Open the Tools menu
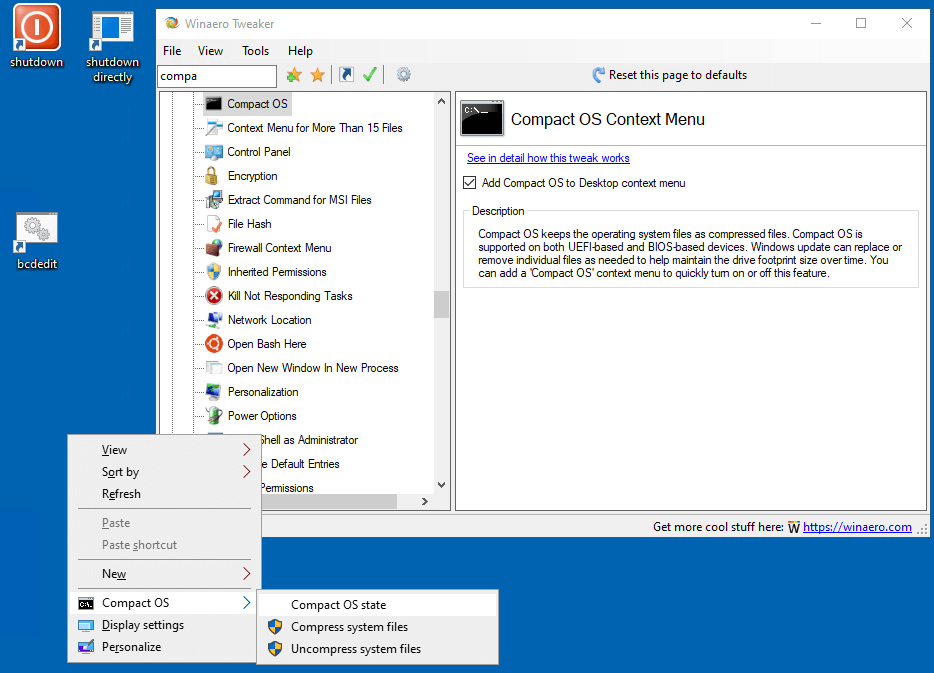 click(256, 51)
